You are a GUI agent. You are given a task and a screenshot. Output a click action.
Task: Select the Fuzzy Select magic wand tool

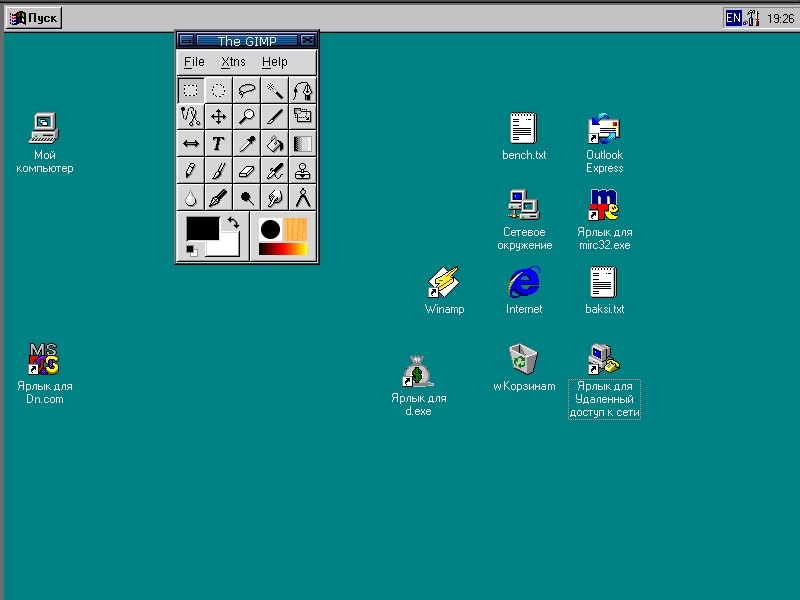click(275, 90)
